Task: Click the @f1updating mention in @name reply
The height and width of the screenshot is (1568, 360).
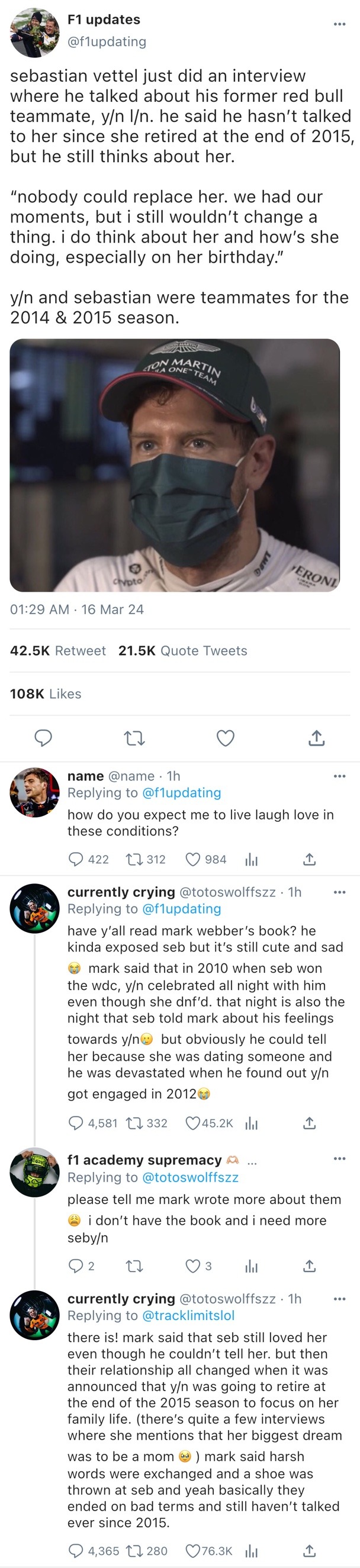Action: [x=181, y=792]
